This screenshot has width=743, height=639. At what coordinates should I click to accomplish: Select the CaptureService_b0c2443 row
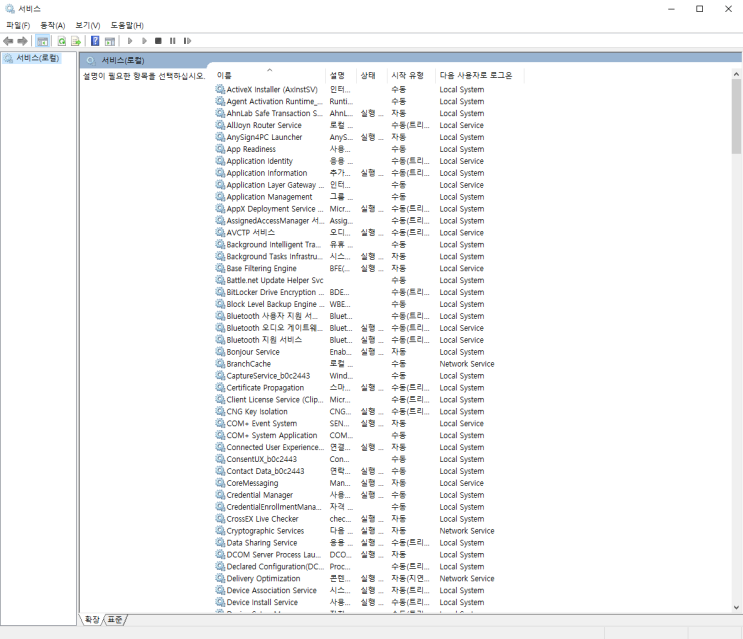(x=369, y=376)
